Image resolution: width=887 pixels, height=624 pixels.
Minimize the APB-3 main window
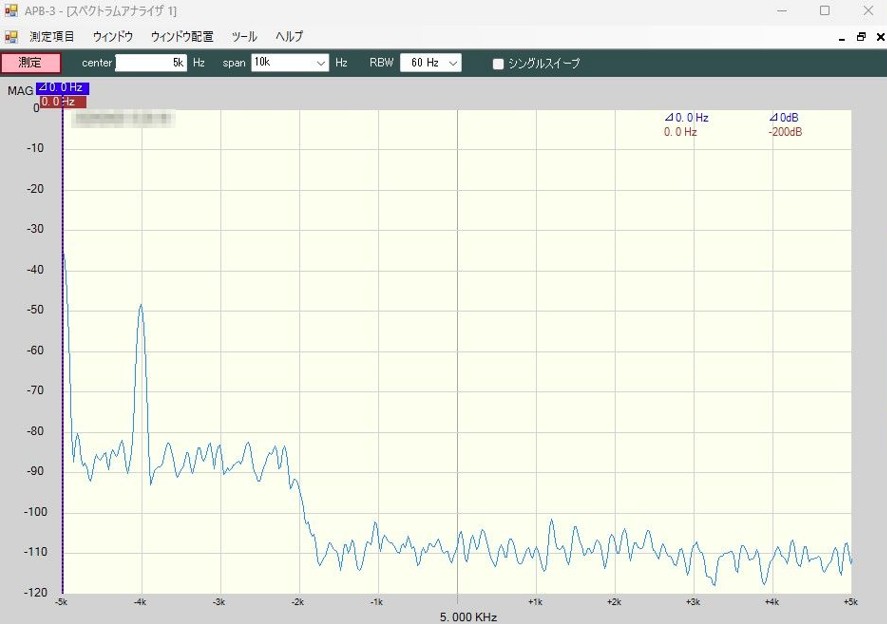click(780, 11)
